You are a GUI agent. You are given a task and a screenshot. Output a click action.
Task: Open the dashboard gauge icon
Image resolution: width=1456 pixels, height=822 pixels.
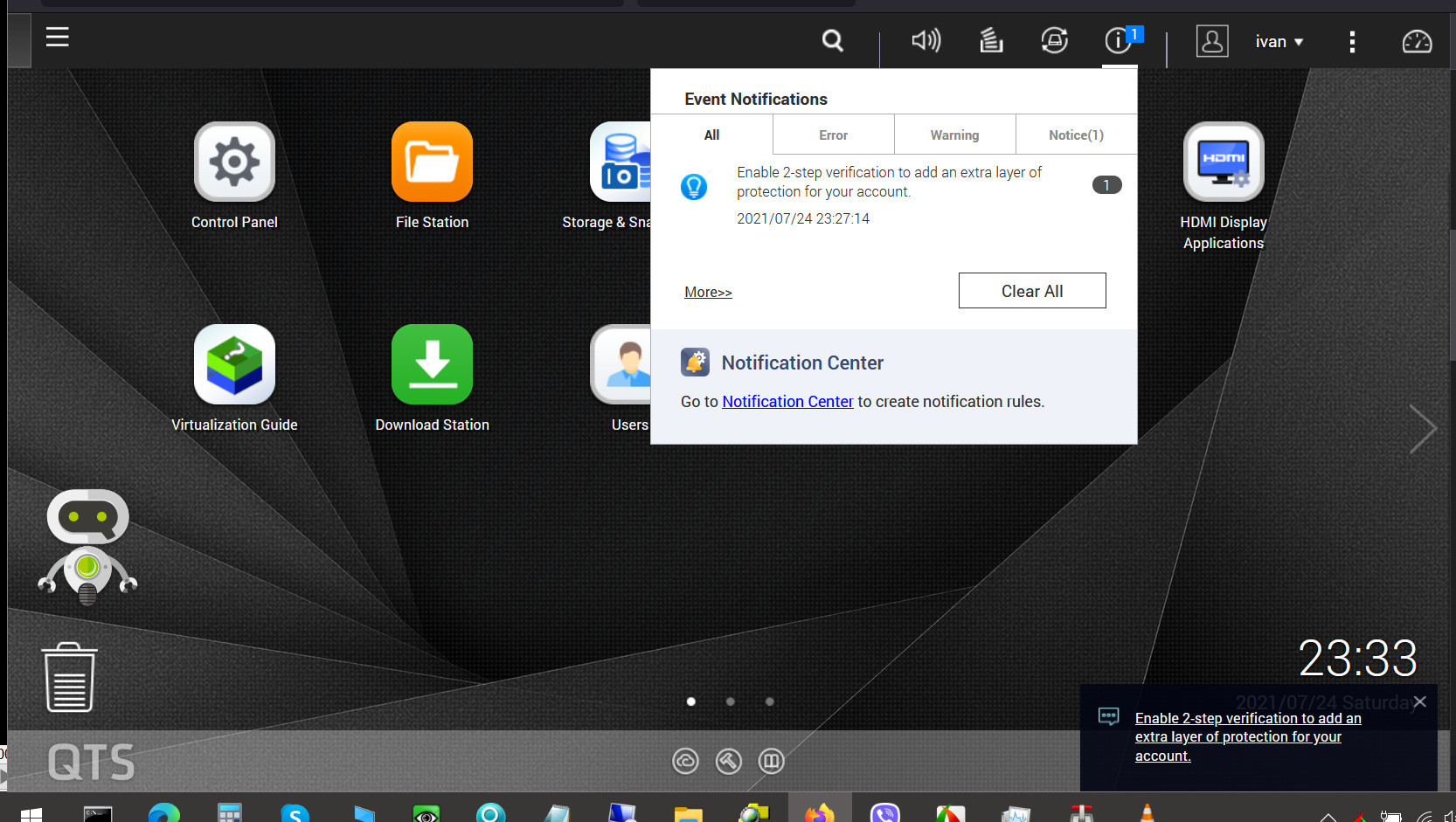(1417, 41)
